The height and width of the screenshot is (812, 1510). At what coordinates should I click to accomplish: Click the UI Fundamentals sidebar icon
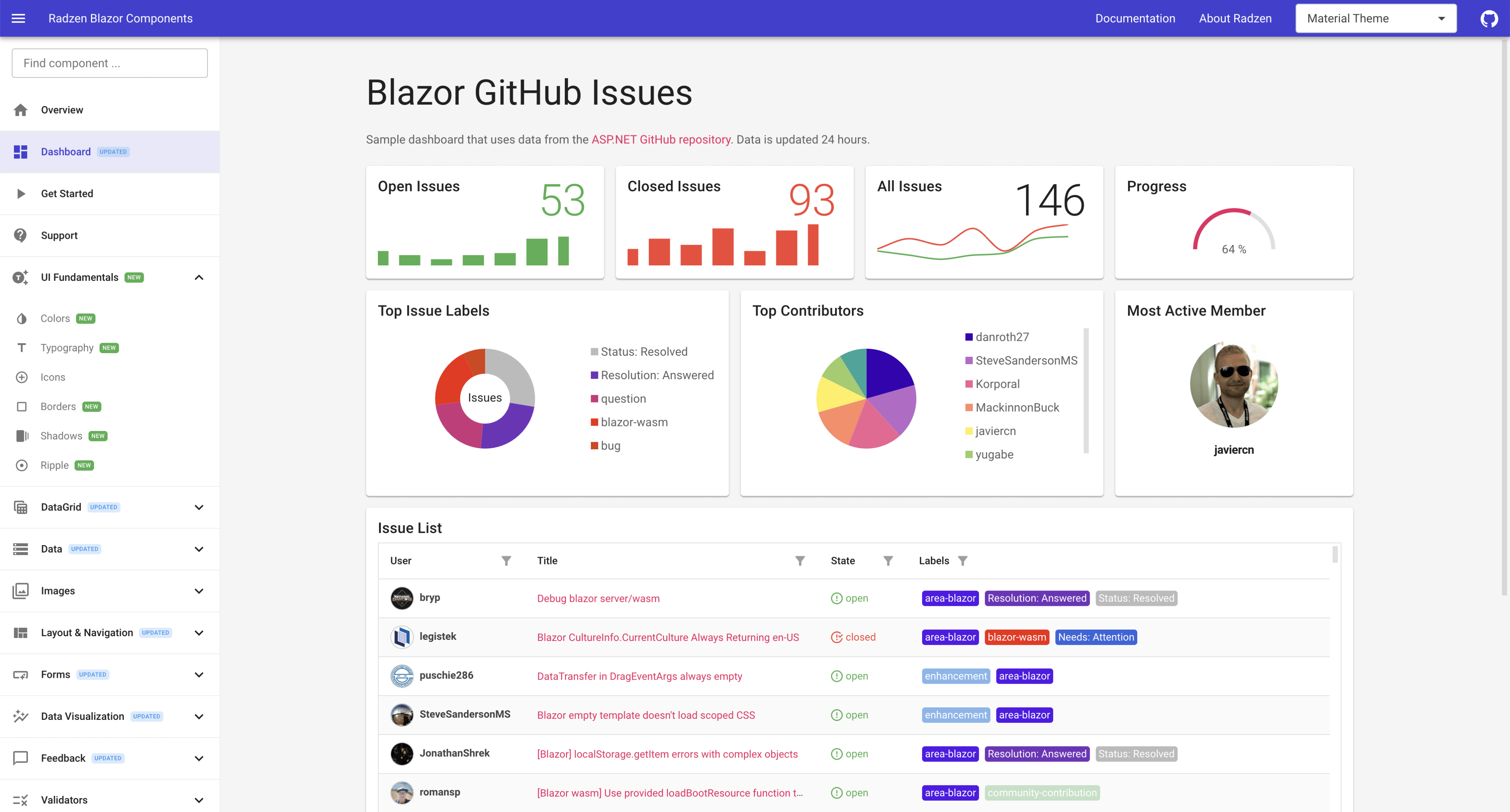tap(21, 277)
